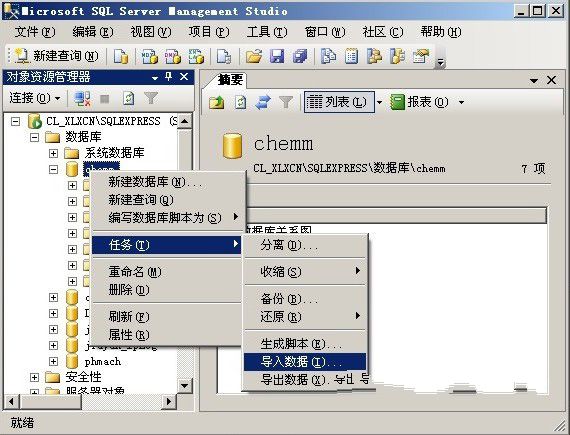Click the up-folder icon in summary toolbar
This screenshot has width=570, height=435.
pyautogui.click(x=217, y=102)
